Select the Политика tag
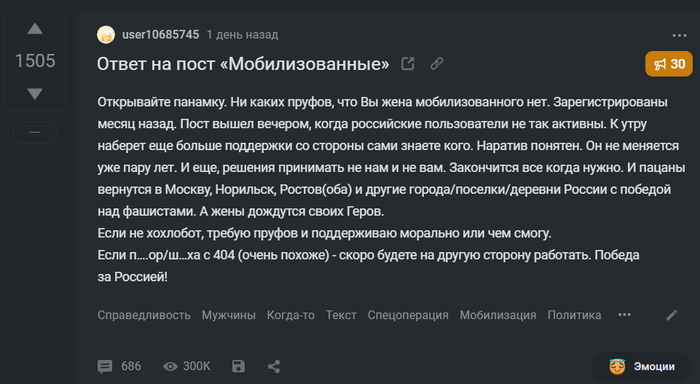This screenshot has height=384, width=700. point(574,315)
